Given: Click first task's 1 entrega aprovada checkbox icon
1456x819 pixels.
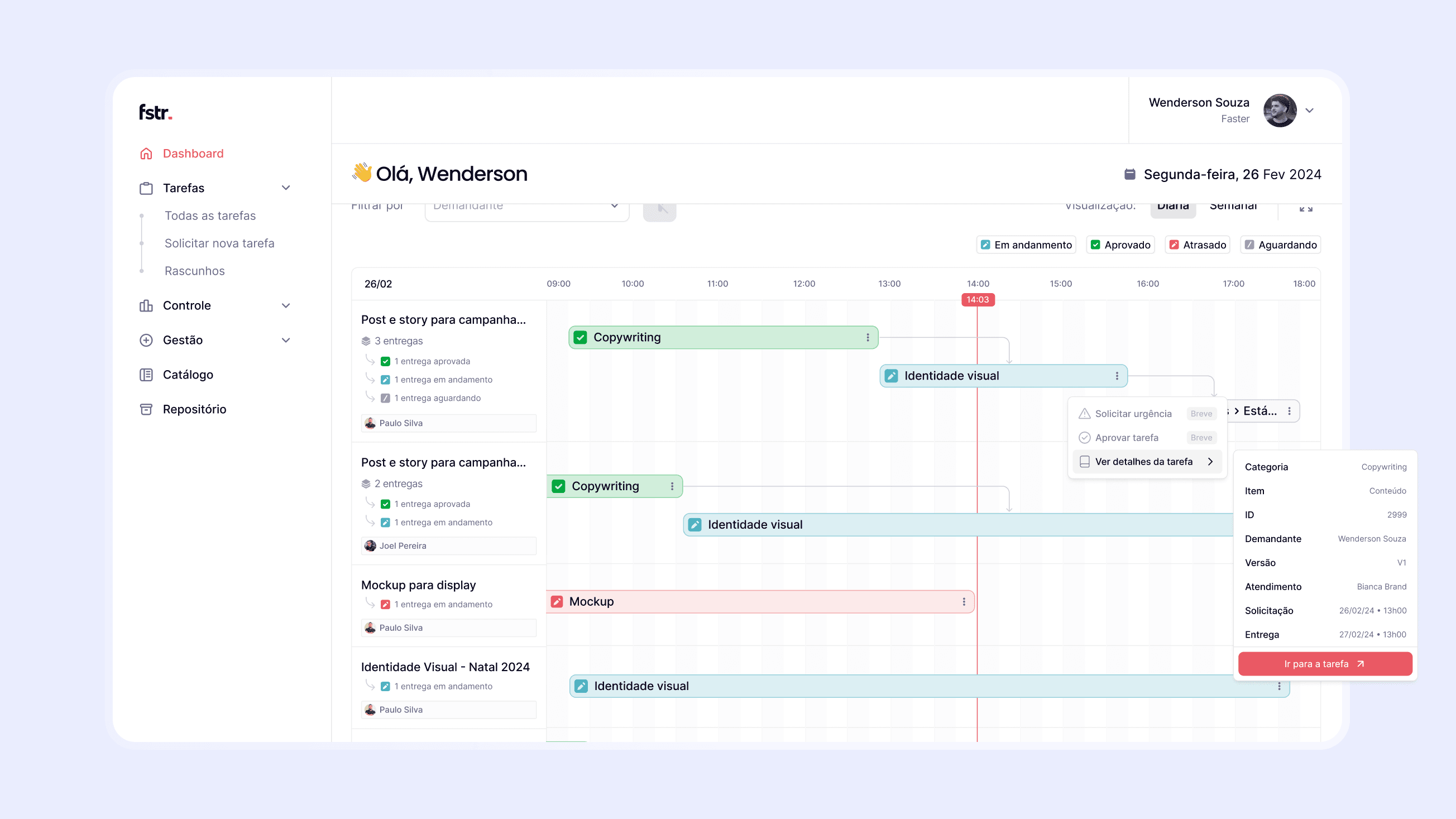Looking at the screenshot, I should pos(385,362).
